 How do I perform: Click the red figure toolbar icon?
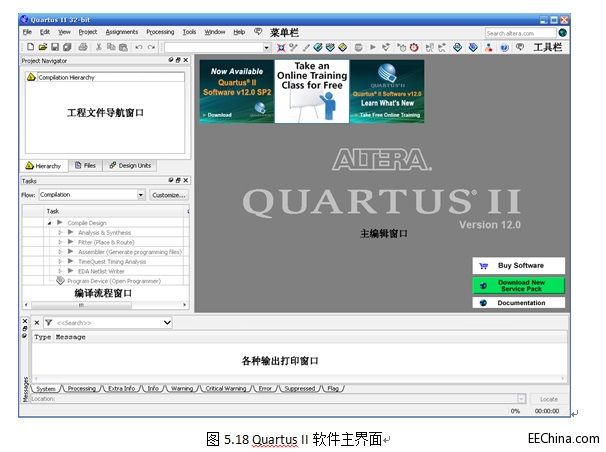pos(489,48)
